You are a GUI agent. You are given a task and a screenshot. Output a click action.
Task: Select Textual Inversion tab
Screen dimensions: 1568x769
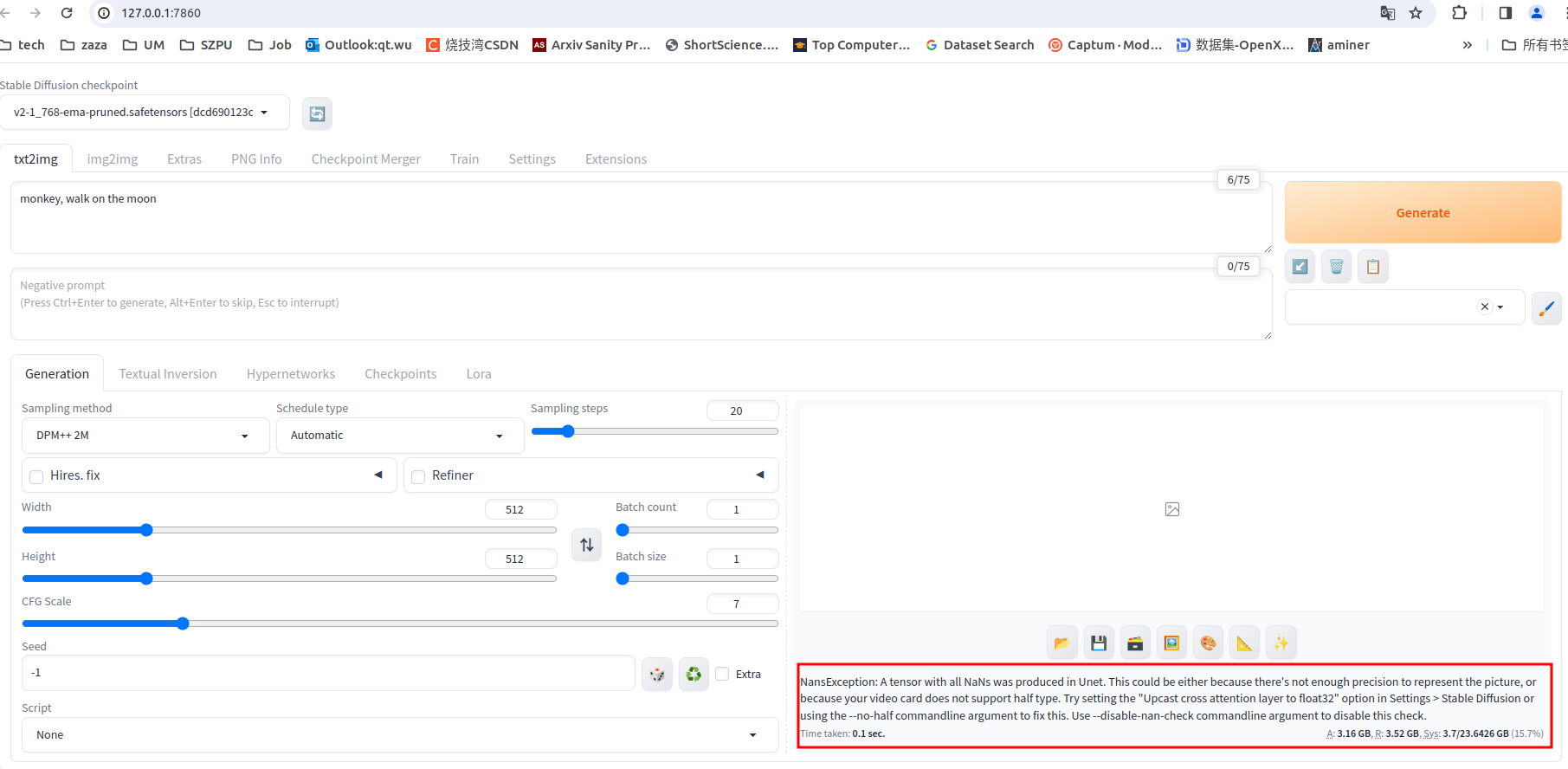click(x=168, y=374)
